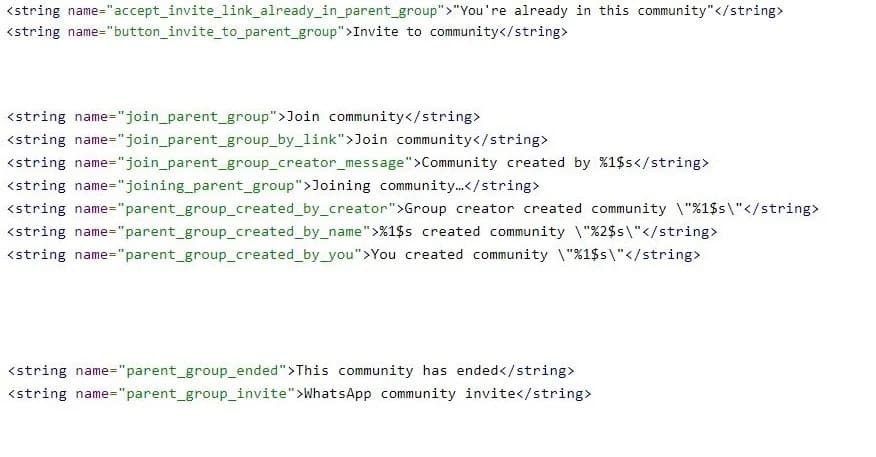Click the "%1$s created community" text
Viewport: 876px width, 457px height.
tap(472, 231)
